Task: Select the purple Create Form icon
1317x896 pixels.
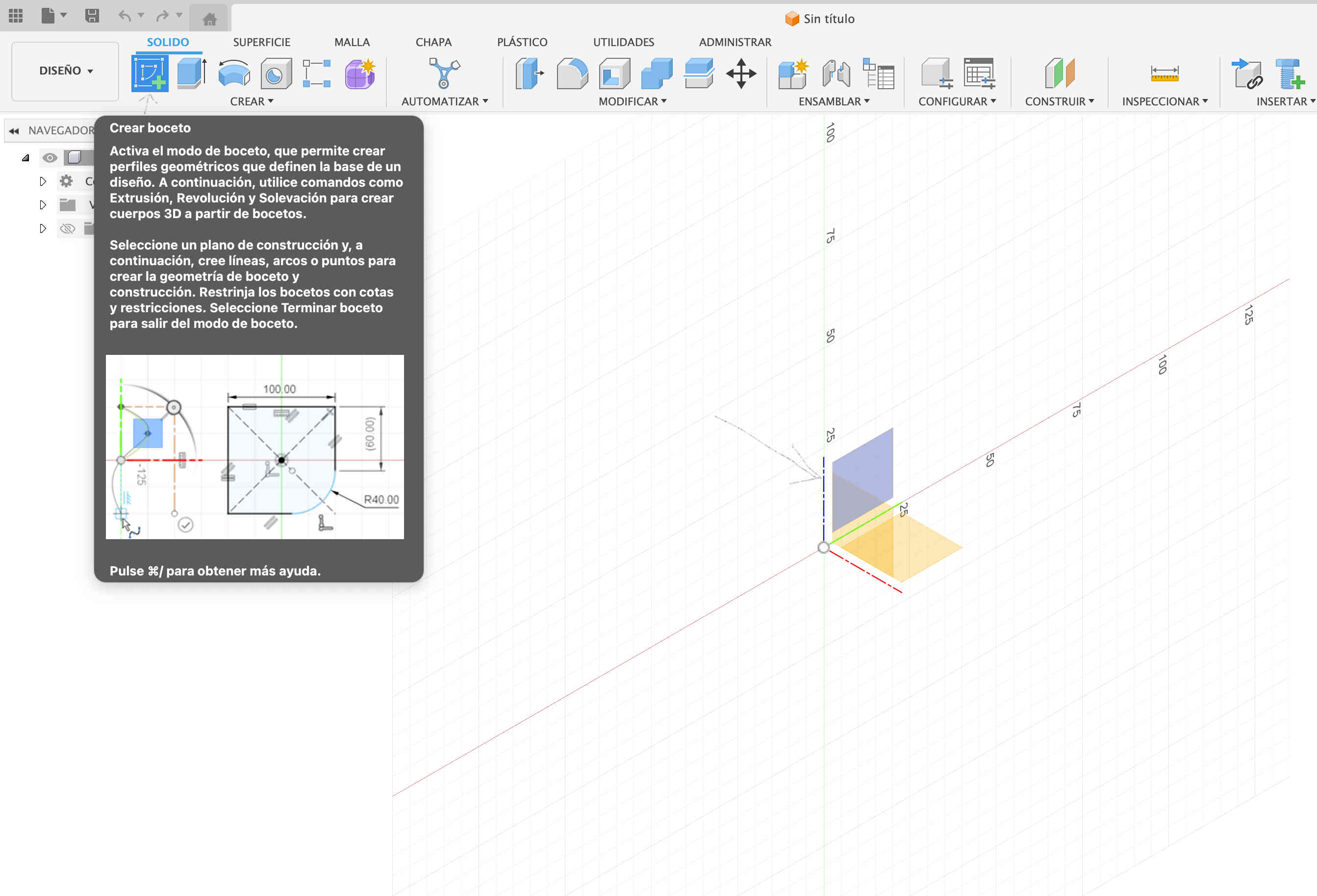Action: point(360,74)
